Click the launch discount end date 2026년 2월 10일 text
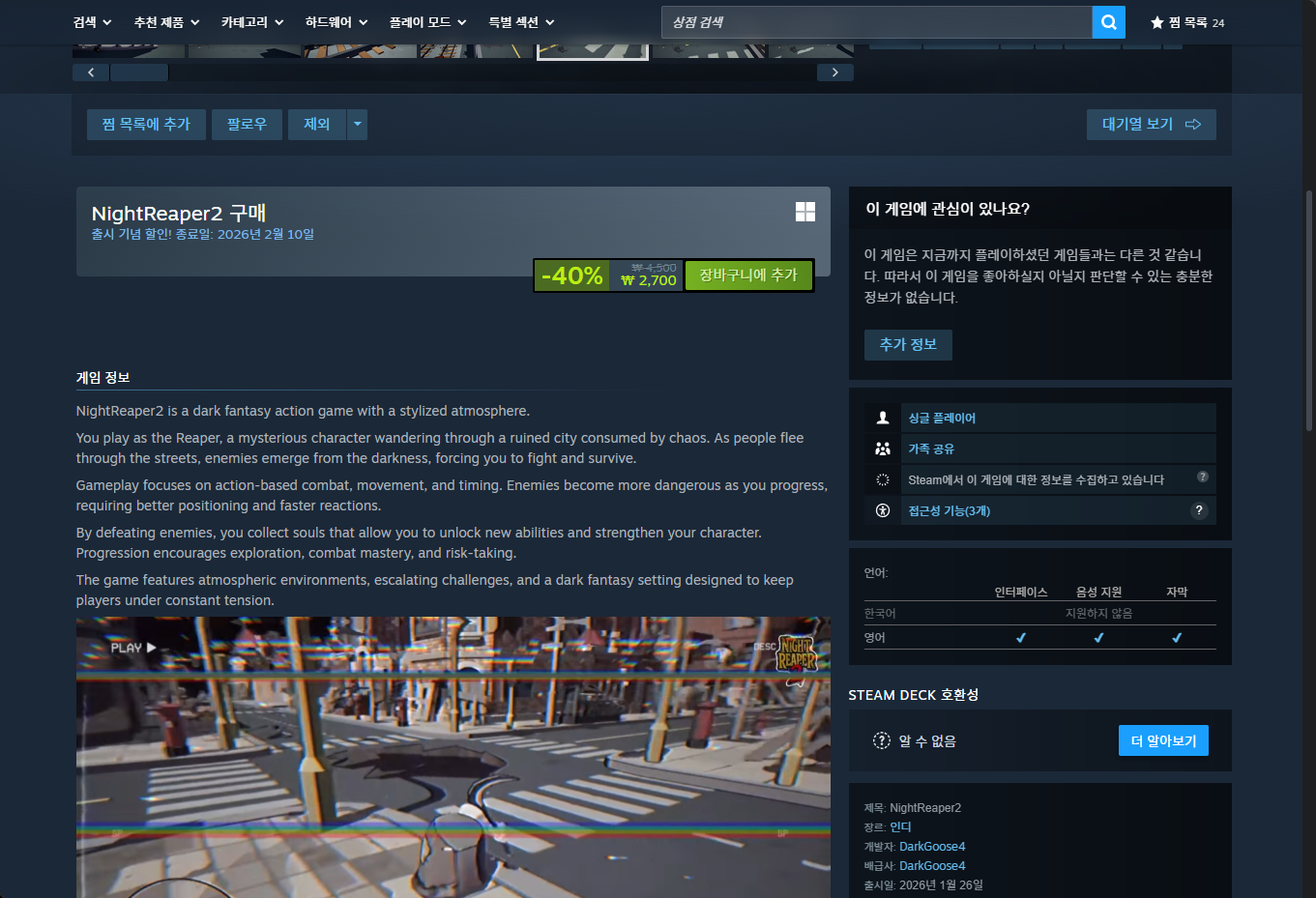This screenshot has width=1316, height=898. tap(266, 234)
